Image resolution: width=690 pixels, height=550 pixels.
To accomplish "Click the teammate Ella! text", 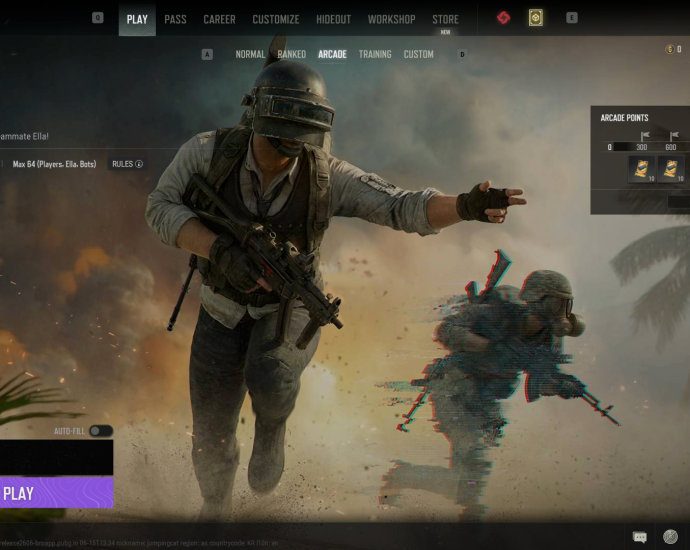I will pyautogui.click(x=24, y=136).
